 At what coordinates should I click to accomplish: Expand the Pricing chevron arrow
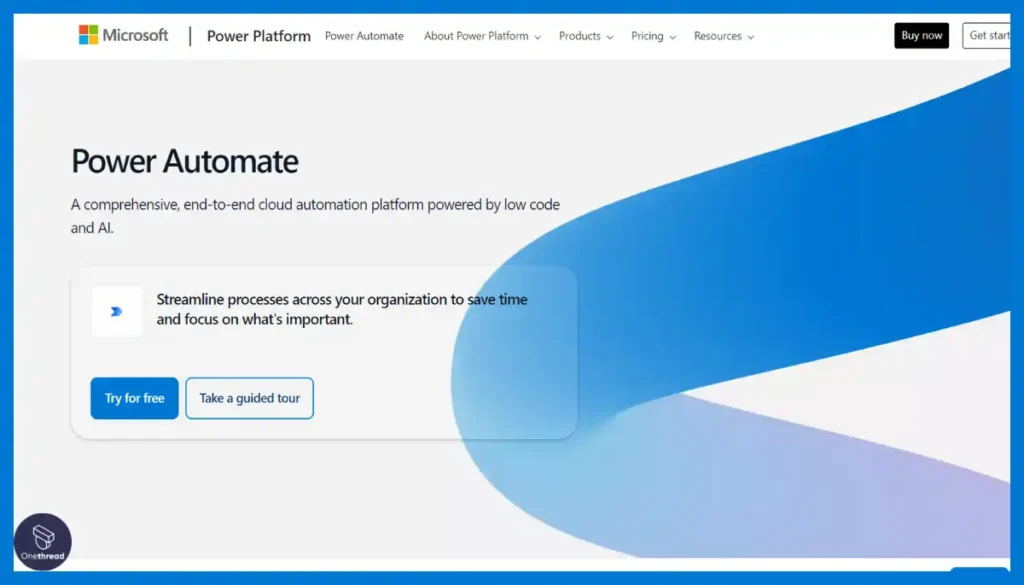[x=672, y=37]
